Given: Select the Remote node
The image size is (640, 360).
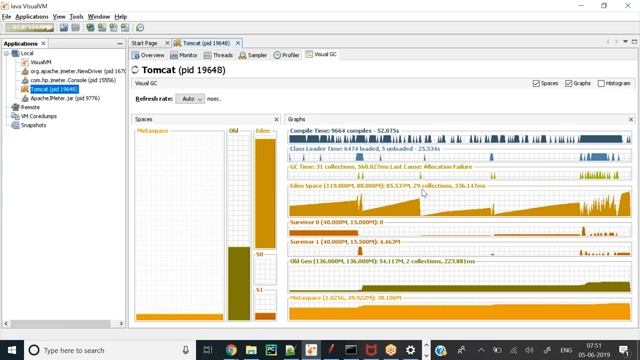Looking at the screenshot, I should tap(30, 107).
